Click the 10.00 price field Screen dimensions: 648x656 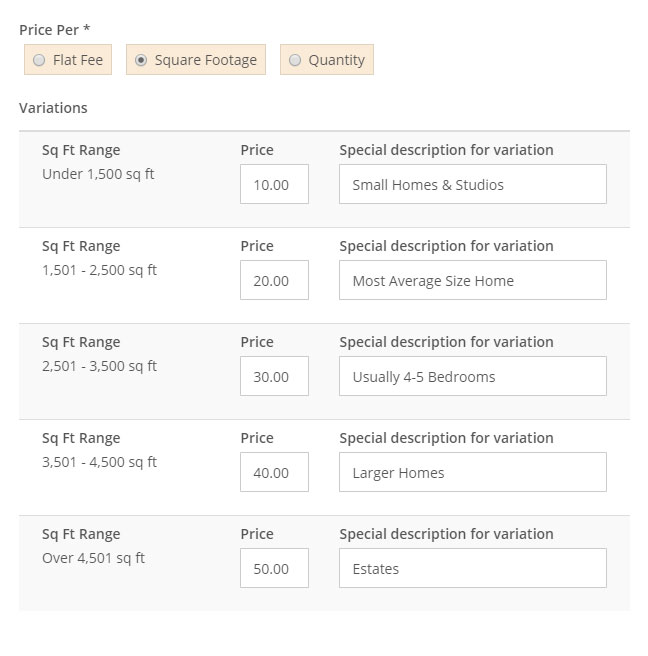point(274,184)
